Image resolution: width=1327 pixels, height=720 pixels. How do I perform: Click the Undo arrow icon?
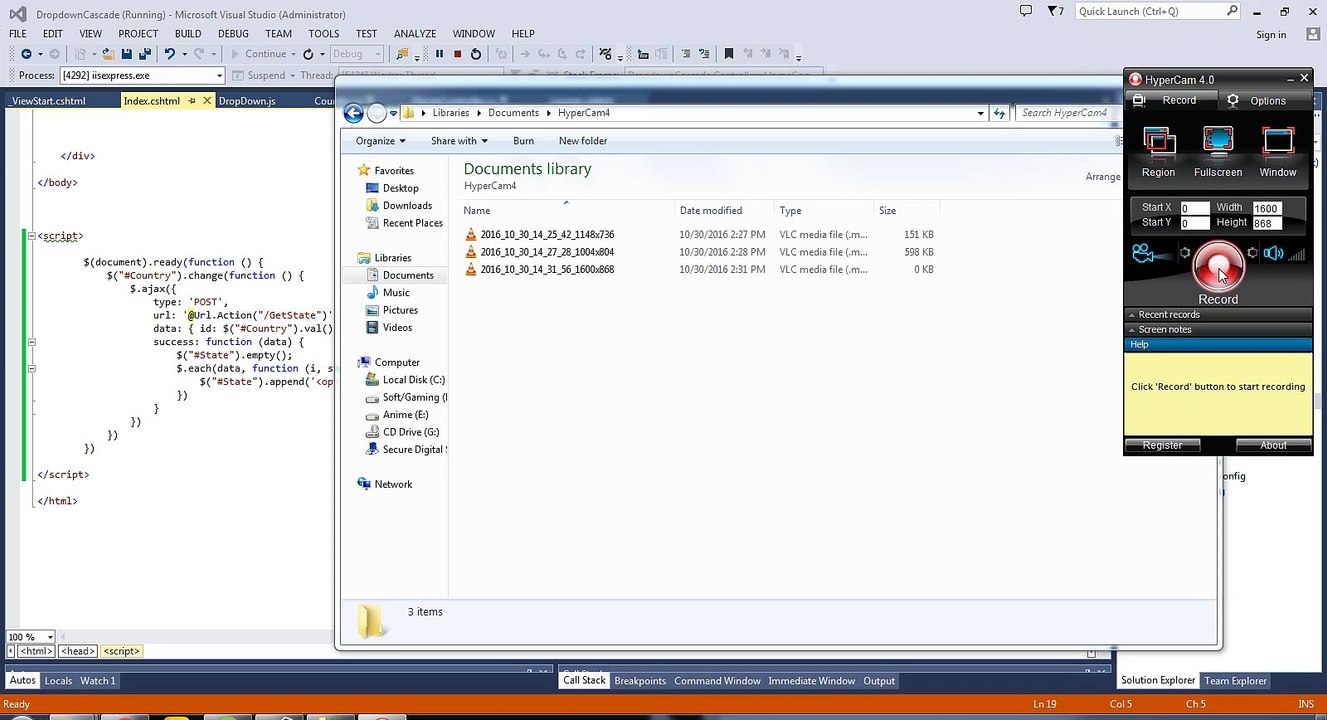tap(170, 54)
